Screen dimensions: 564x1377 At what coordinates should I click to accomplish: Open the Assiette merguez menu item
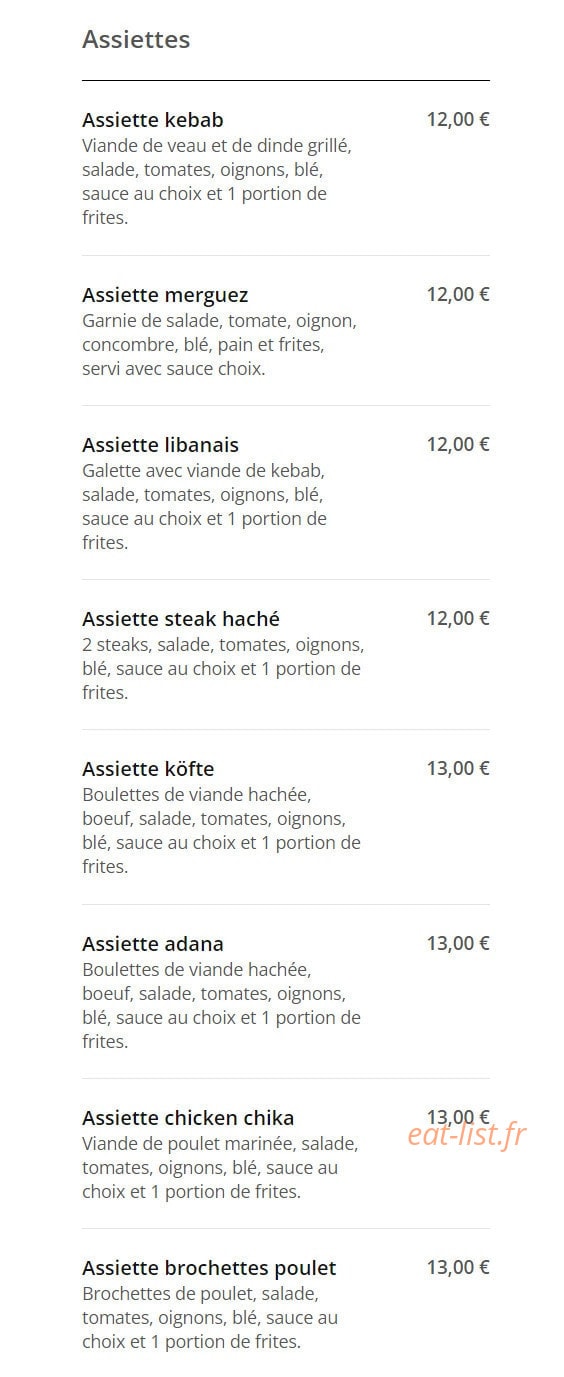(x=165, y=295)
